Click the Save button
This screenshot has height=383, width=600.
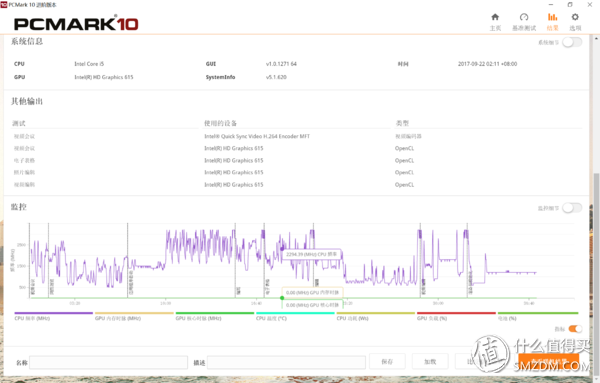point(387,362)
